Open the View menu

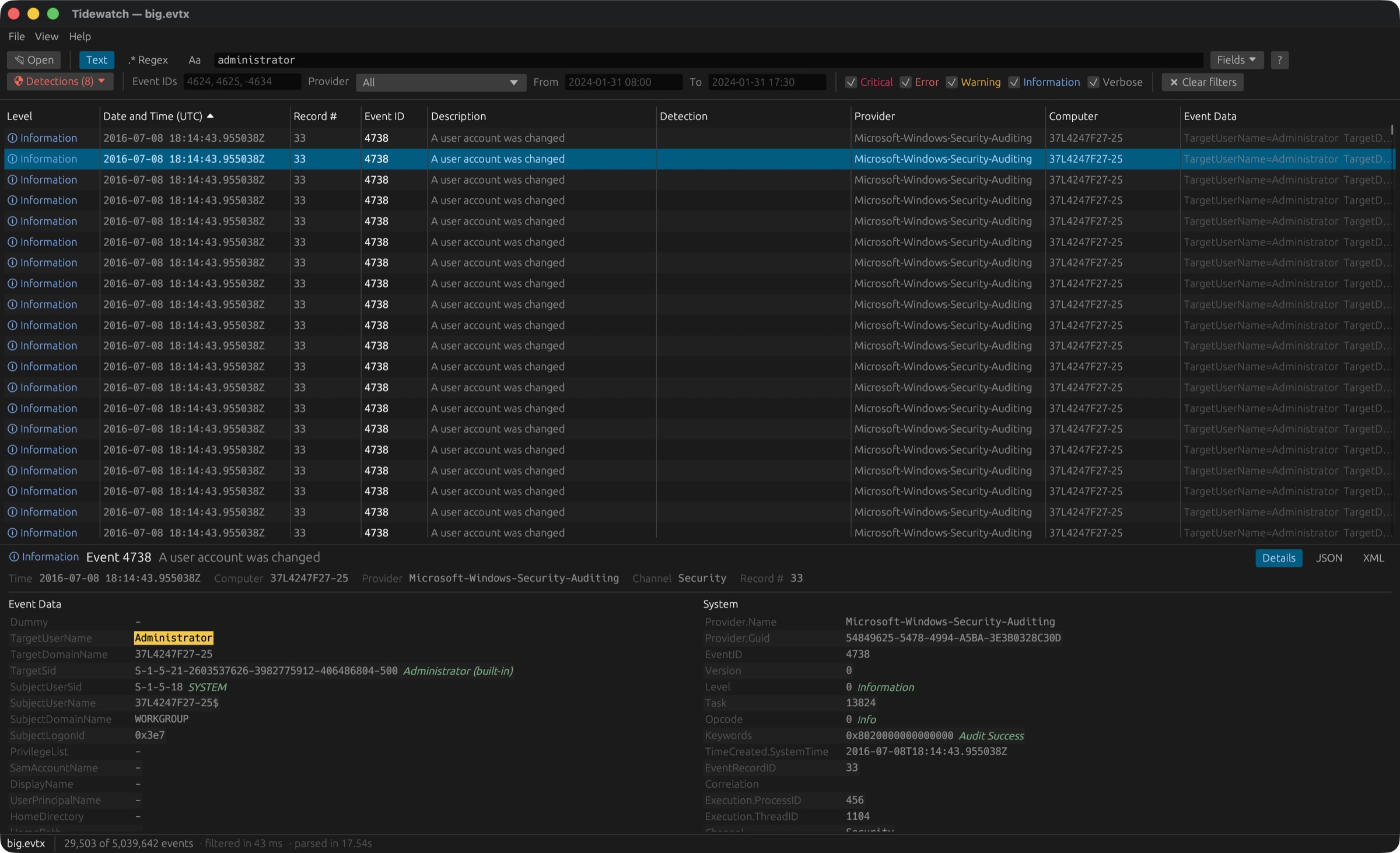point(47,36)
